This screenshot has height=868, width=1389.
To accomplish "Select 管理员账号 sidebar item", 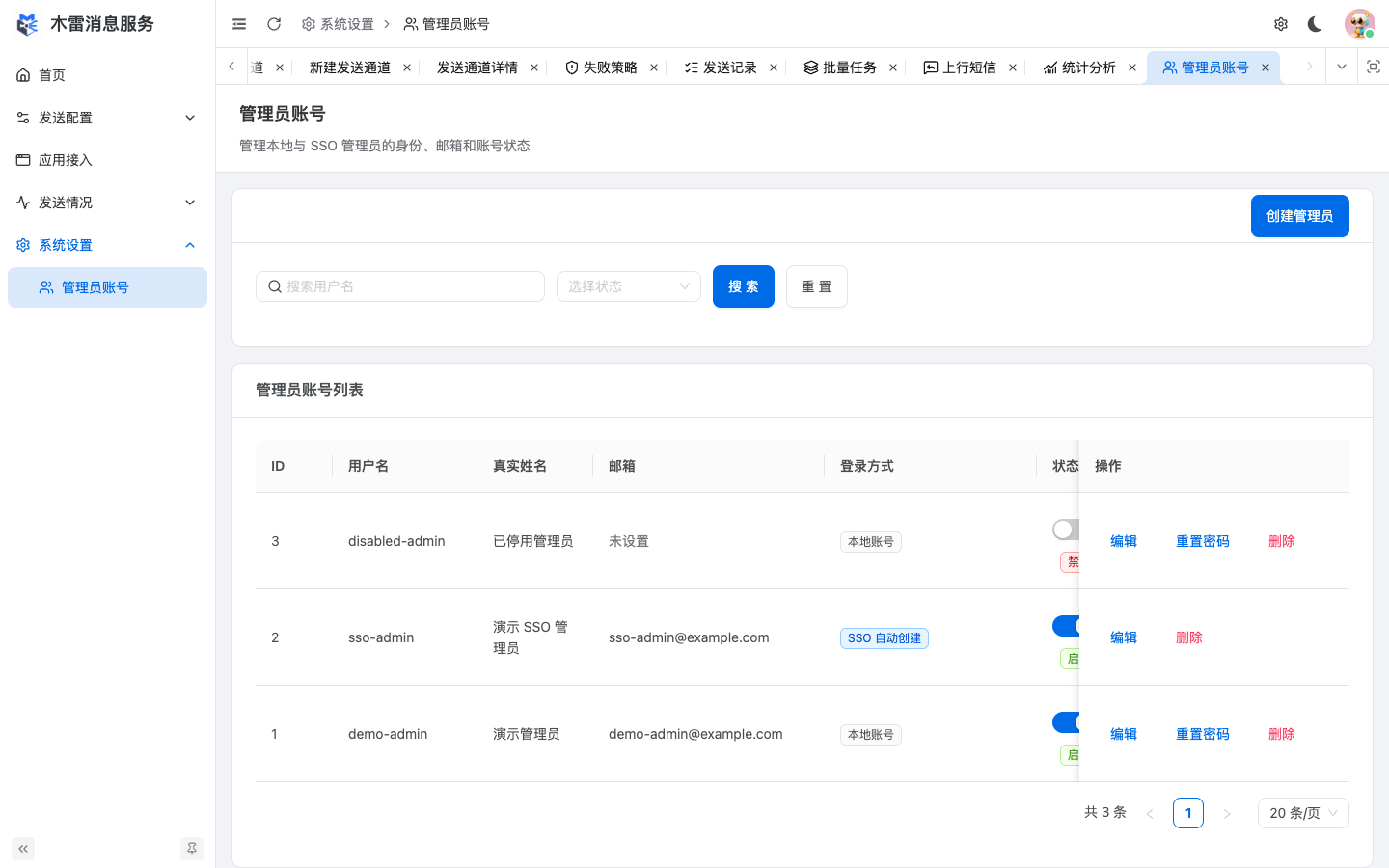I will click(x=107, y=287).
